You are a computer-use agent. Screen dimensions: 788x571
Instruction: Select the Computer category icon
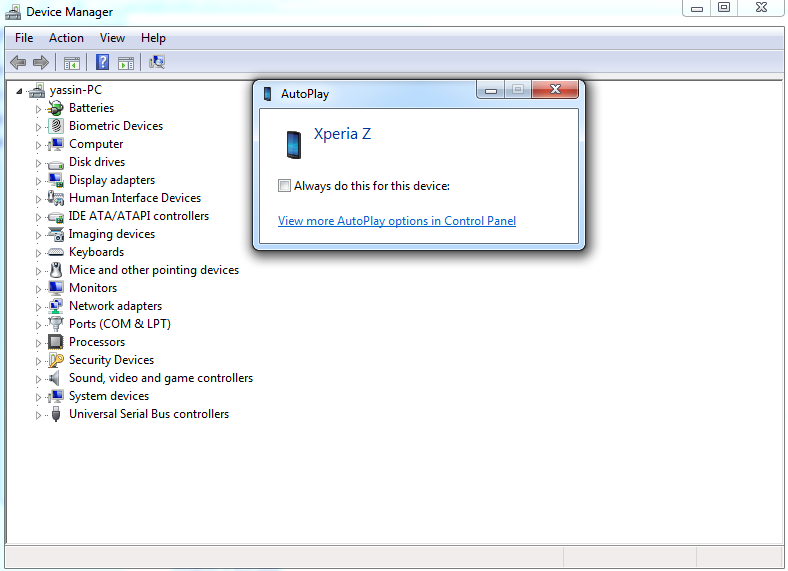pyautogui.click(x=56, y=144)
